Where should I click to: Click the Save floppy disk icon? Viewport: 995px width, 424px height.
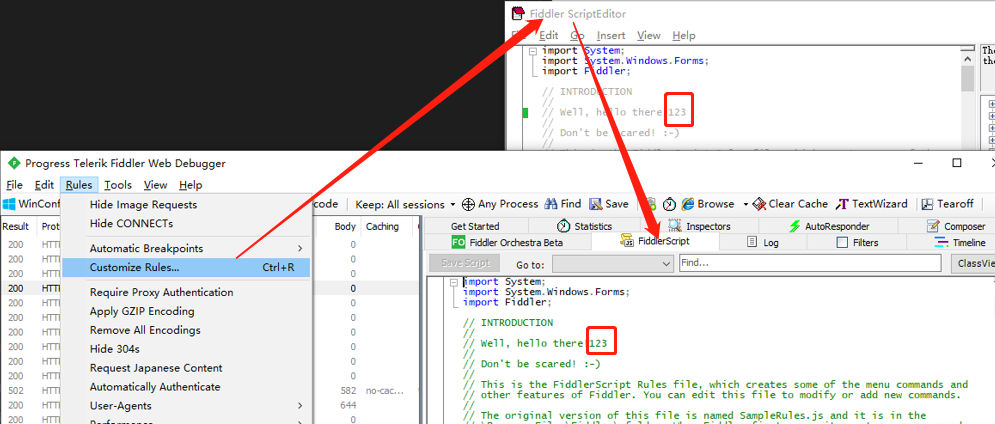coord(595,204)
